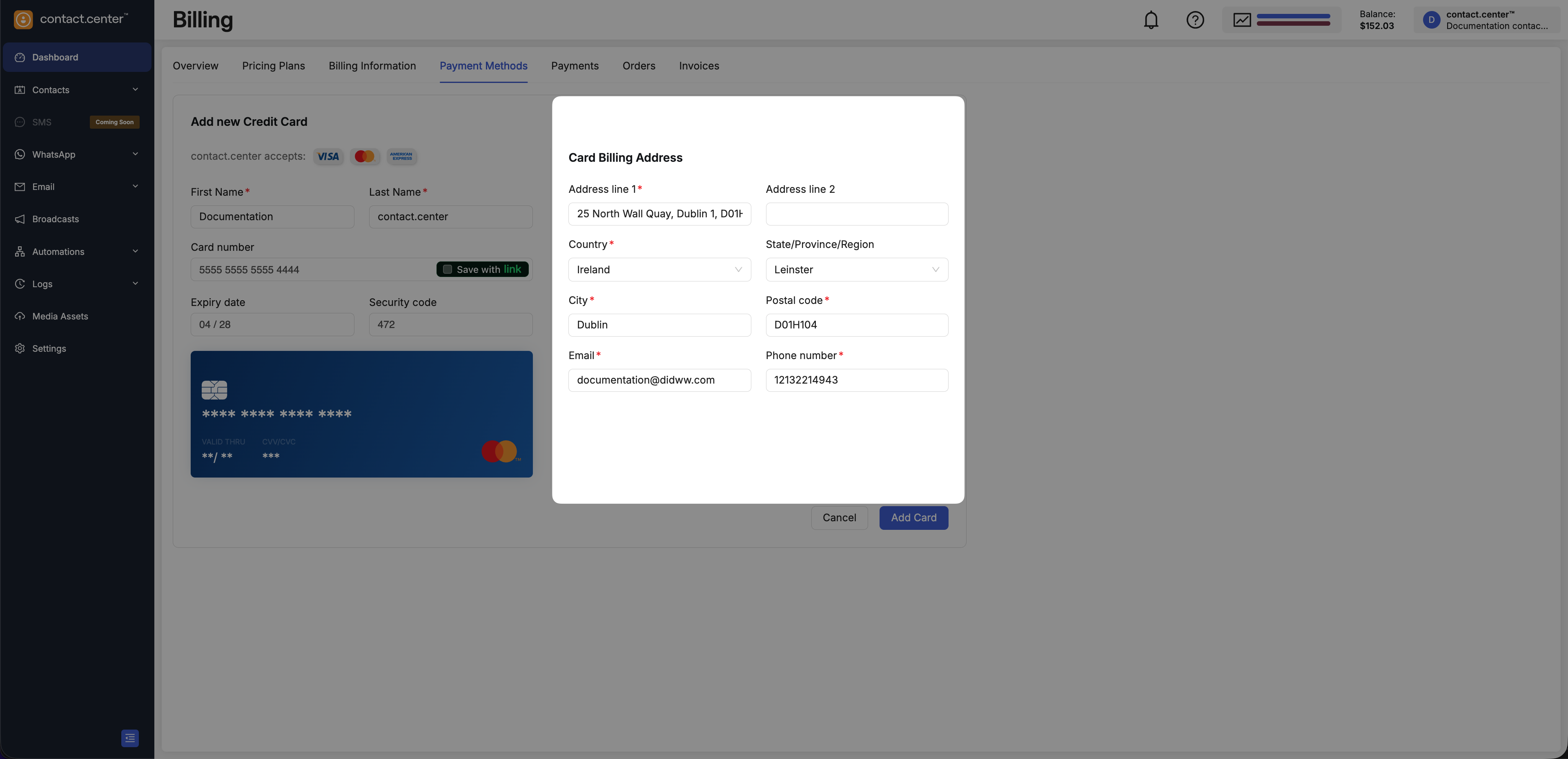Image resolution: width=1568 pixels, height=759 pixels.
Task: Open the notifications bell icon
Action: [x=1150, y=20]
